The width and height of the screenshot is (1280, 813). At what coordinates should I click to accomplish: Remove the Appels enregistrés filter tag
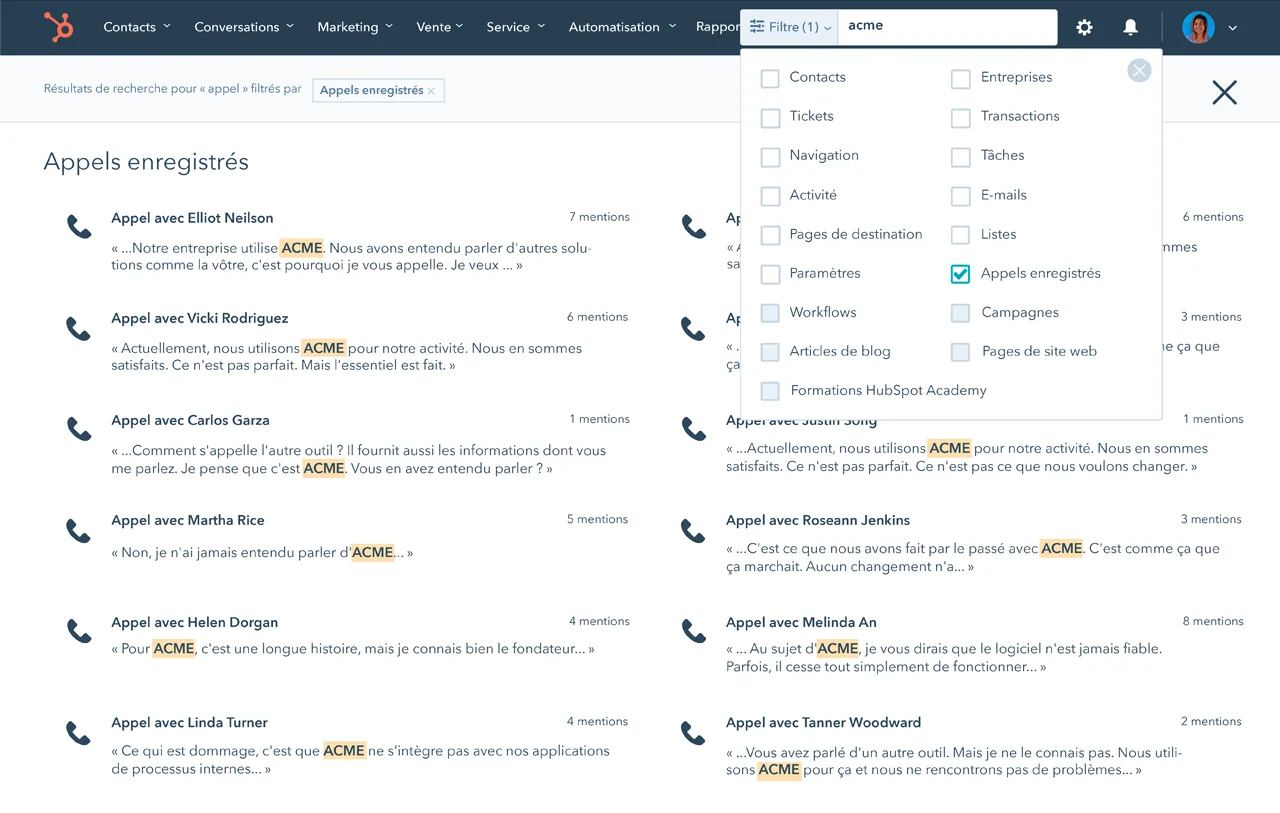431,91
